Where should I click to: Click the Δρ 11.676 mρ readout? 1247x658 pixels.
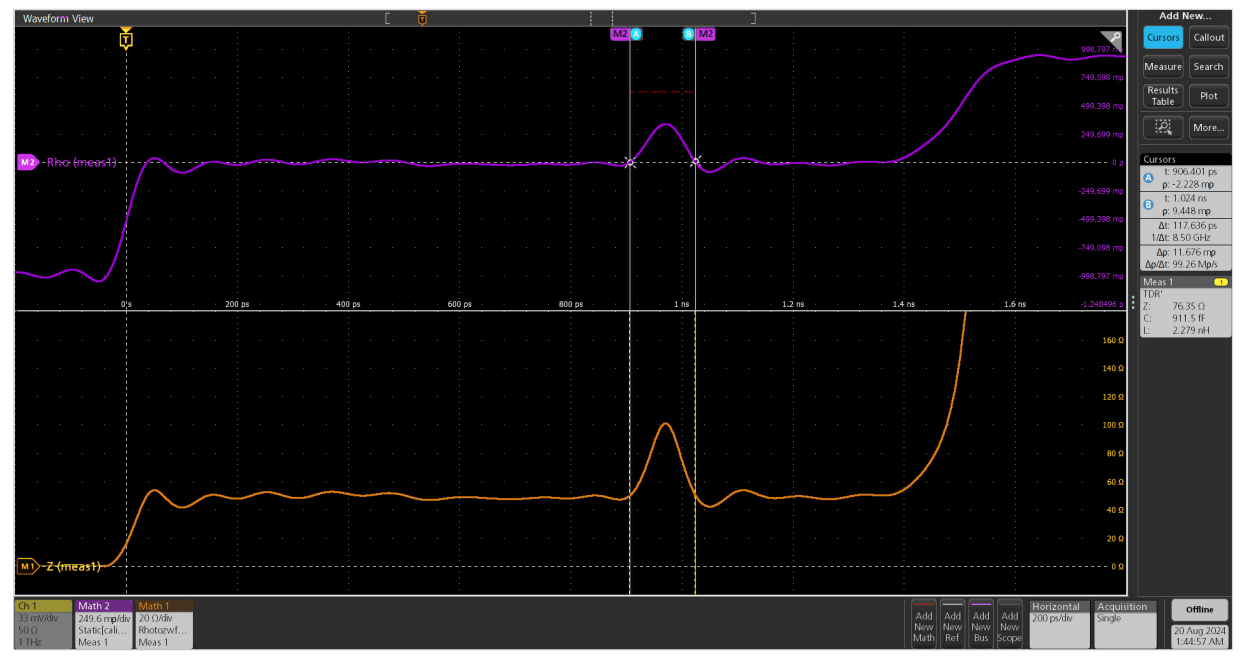coord(1186,252)
